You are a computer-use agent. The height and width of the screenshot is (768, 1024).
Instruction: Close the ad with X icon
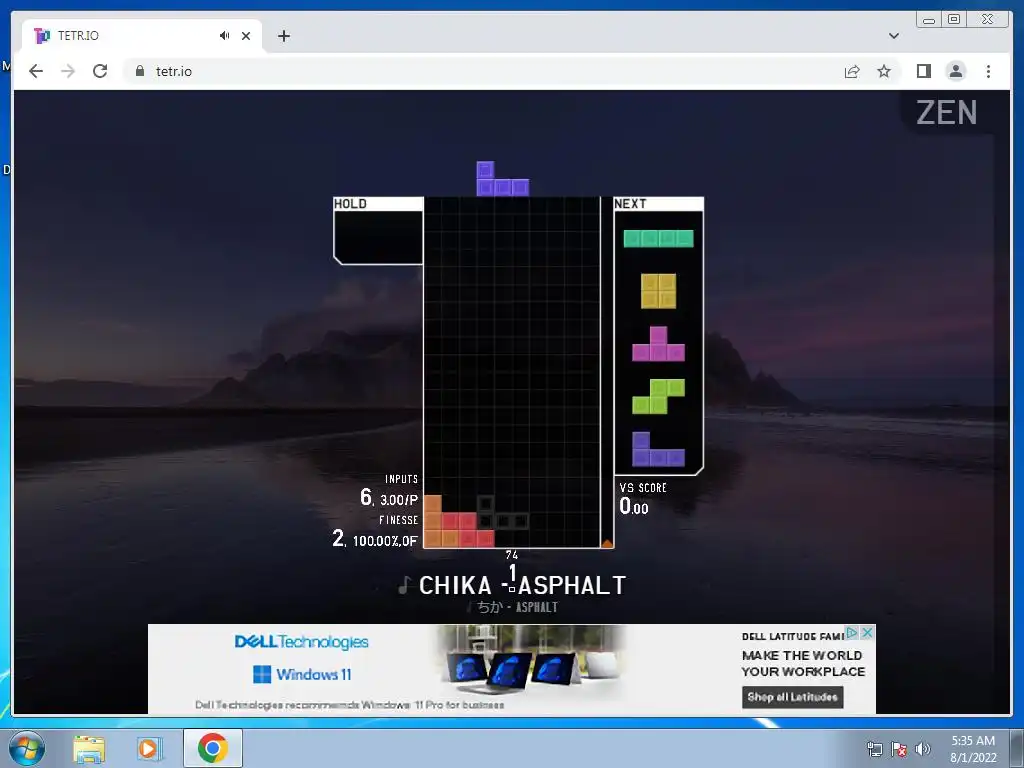867,632
